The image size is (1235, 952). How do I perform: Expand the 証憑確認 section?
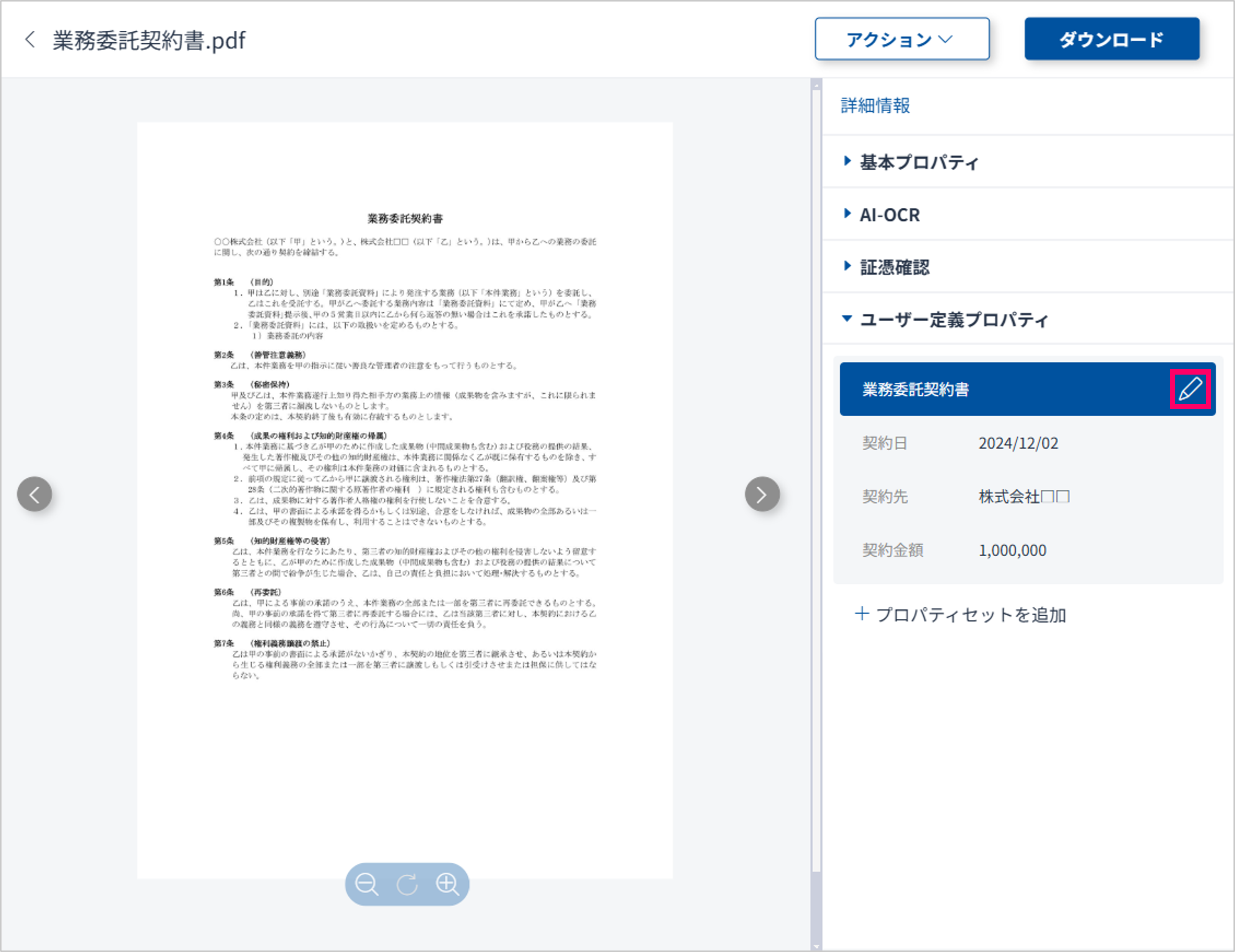click(895, 267)
